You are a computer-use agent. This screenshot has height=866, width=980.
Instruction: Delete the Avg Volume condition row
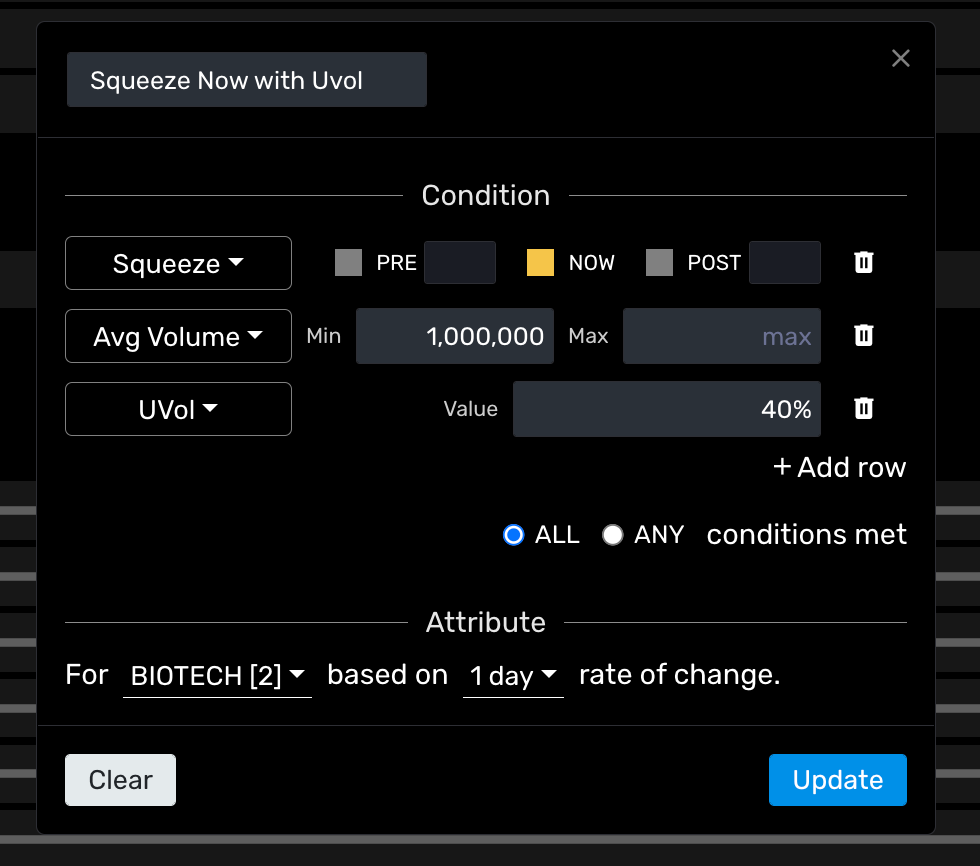point(864,336)
